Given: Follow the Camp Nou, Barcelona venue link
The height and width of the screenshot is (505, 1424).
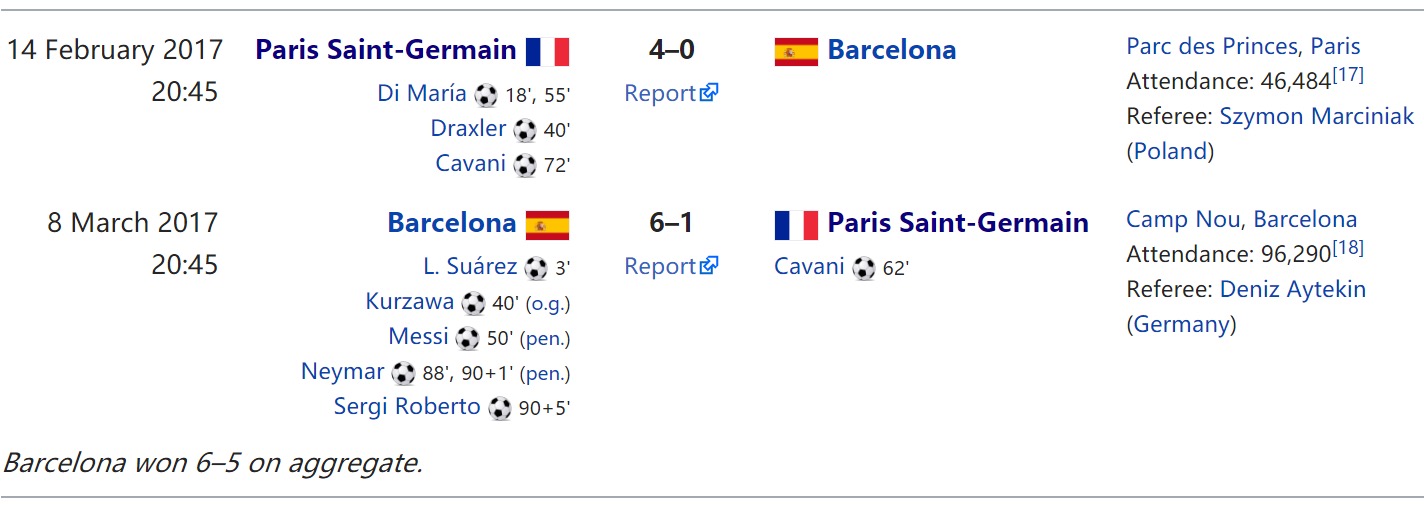Looking at the screenshot, I should coord(1241,219).
